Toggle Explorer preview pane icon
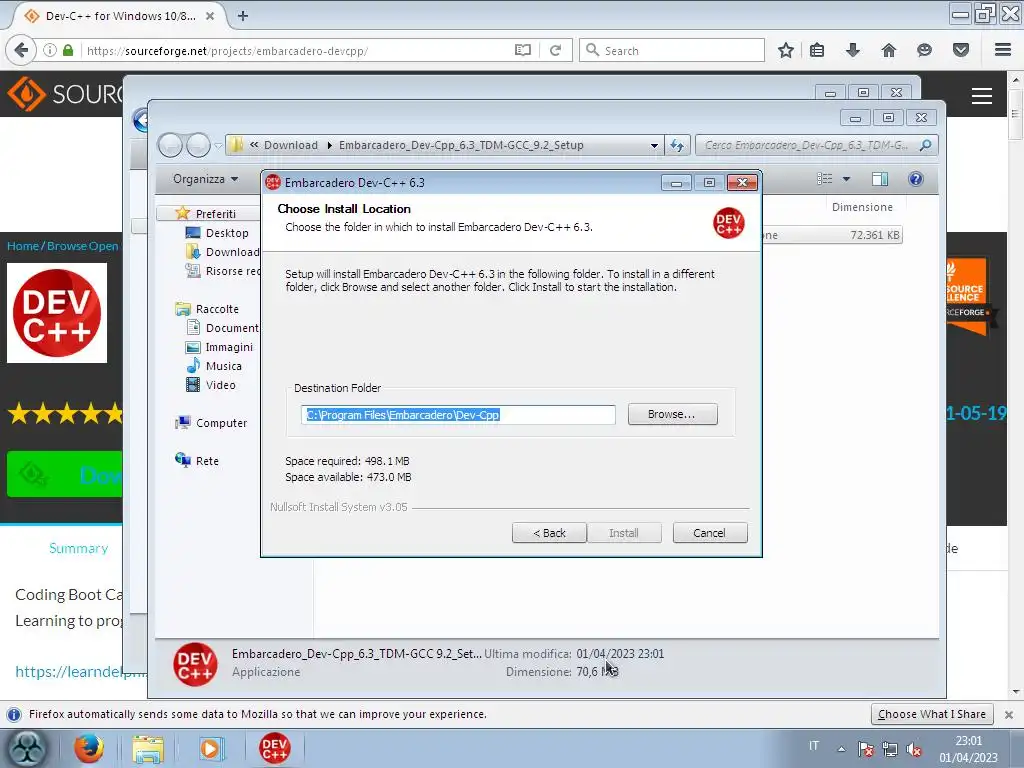 tap(880, 179)
